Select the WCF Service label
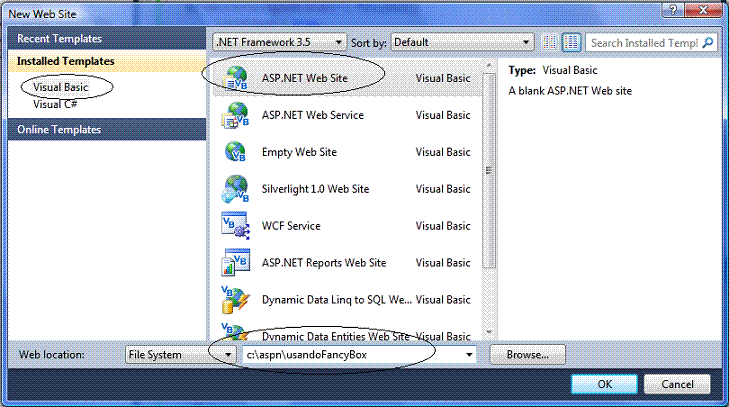This screenshot has height=407, width=729. pyautogui.click(x=291, y=226)
